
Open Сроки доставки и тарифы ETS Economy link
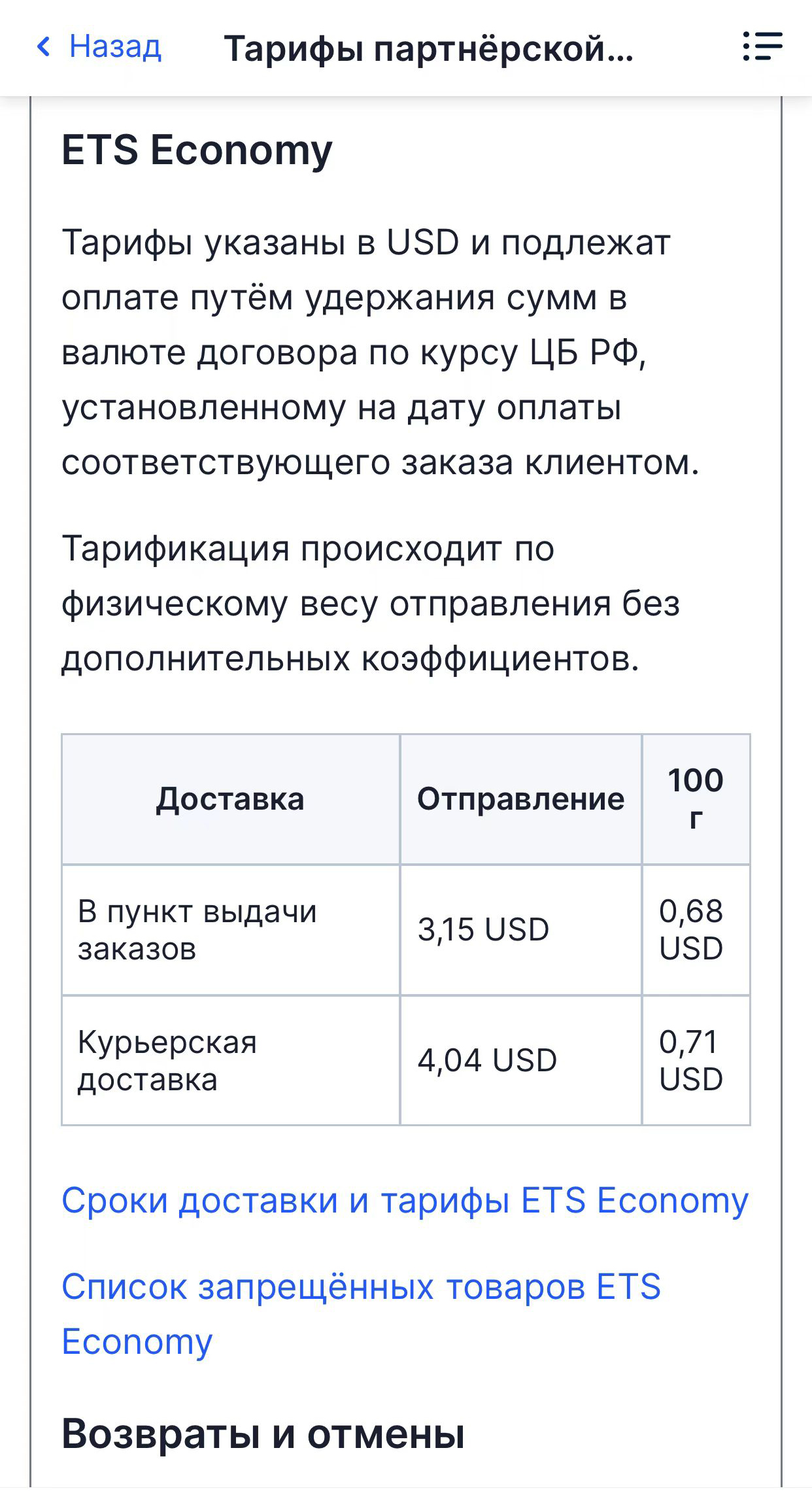click(405, 1200)
